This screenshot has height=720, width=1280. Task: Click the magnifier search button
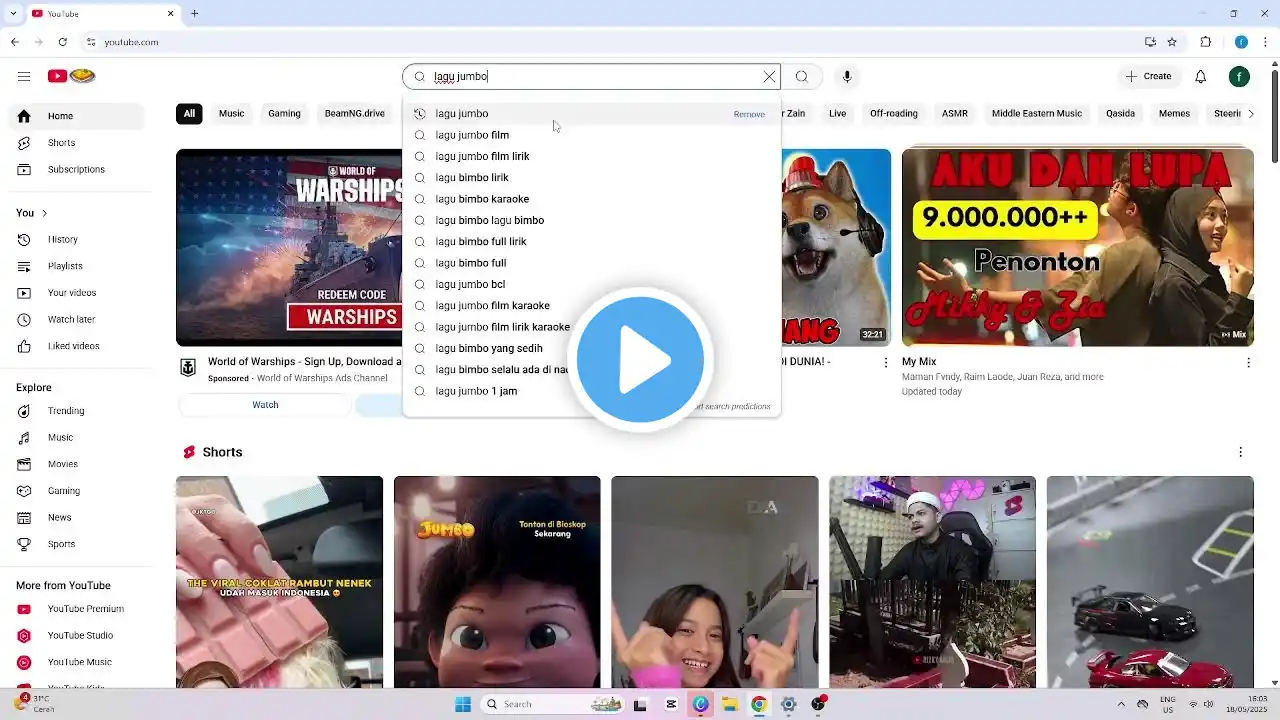802,77
